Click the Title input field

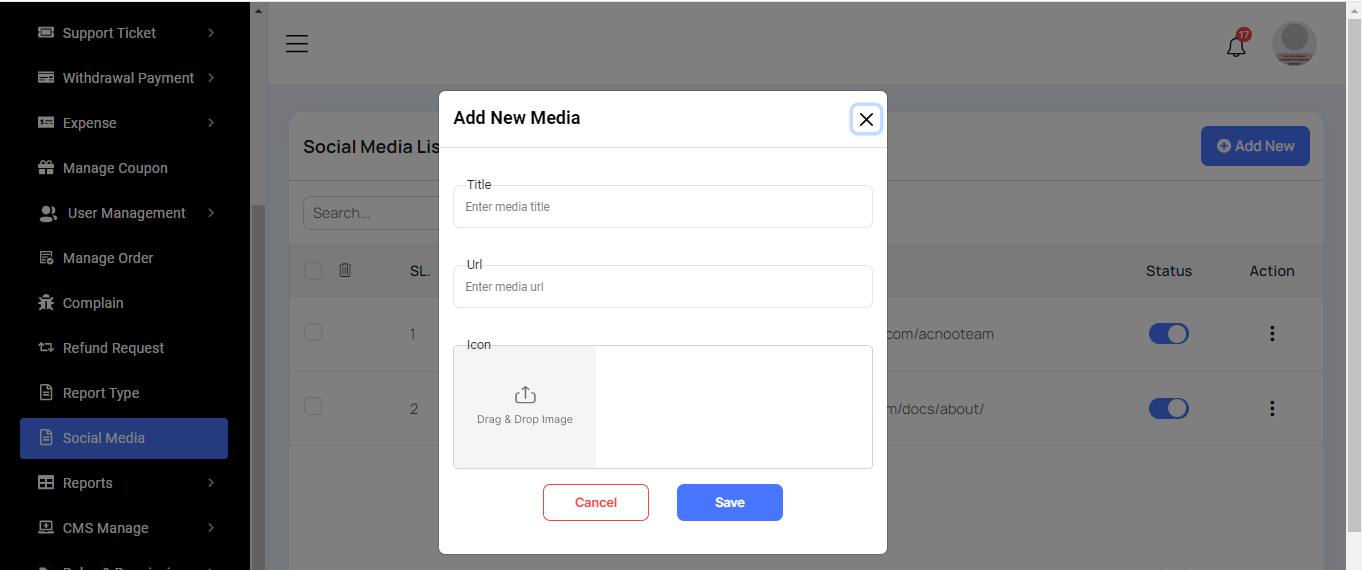click(663, 207)
